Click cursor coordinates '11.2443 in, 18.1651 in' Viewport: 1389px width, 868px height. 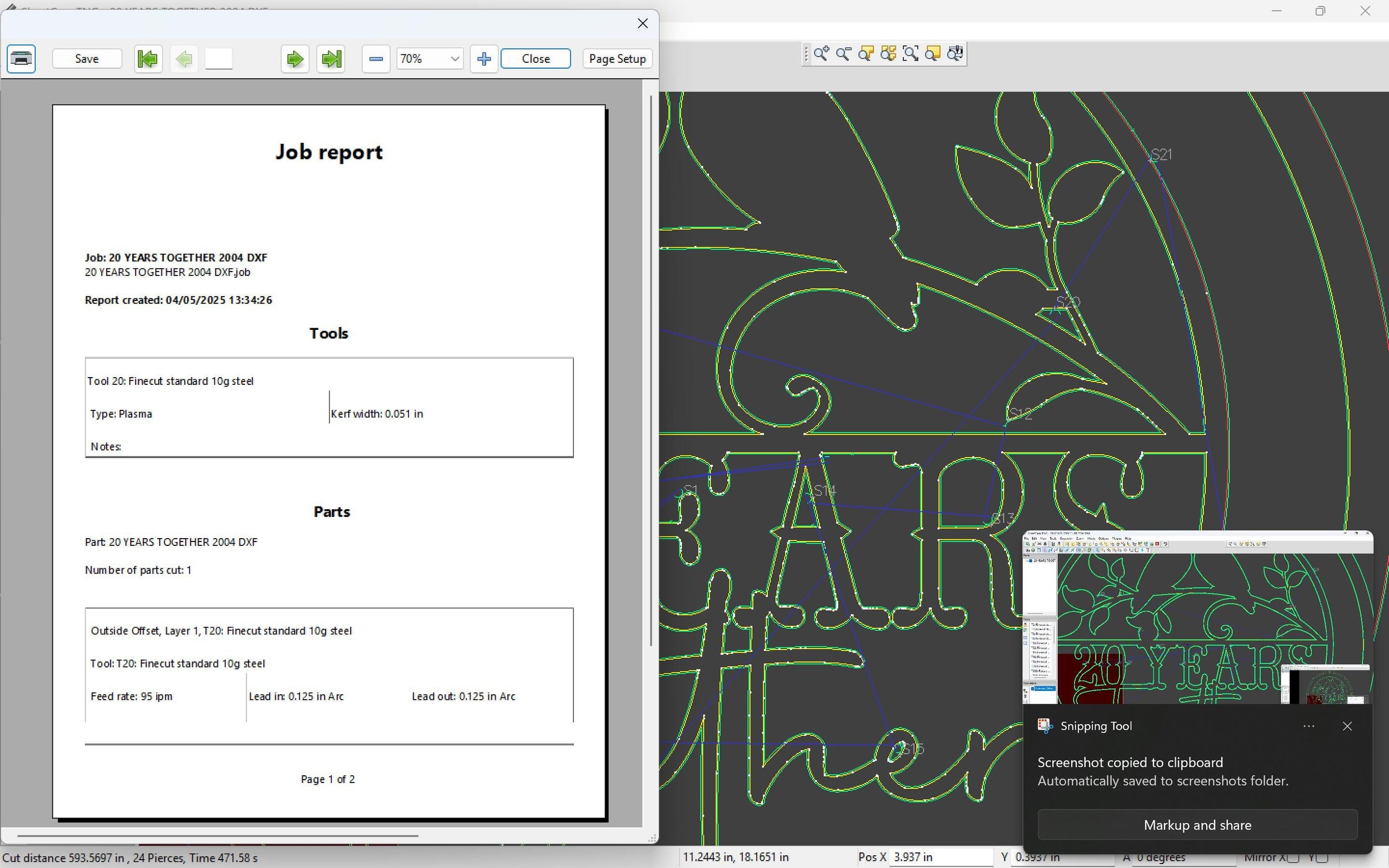736,856
